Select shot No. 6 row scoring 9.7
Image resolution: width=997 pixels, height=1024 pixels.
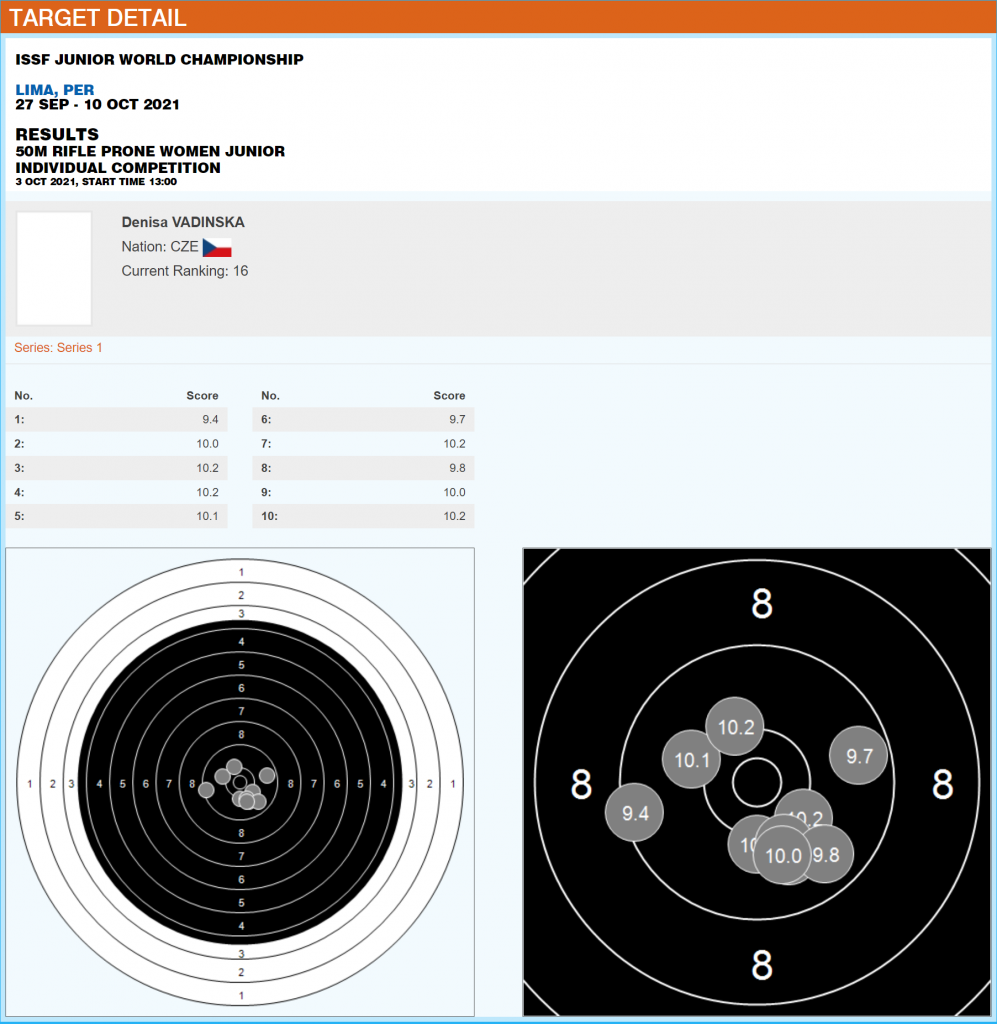tap(363, 420)
